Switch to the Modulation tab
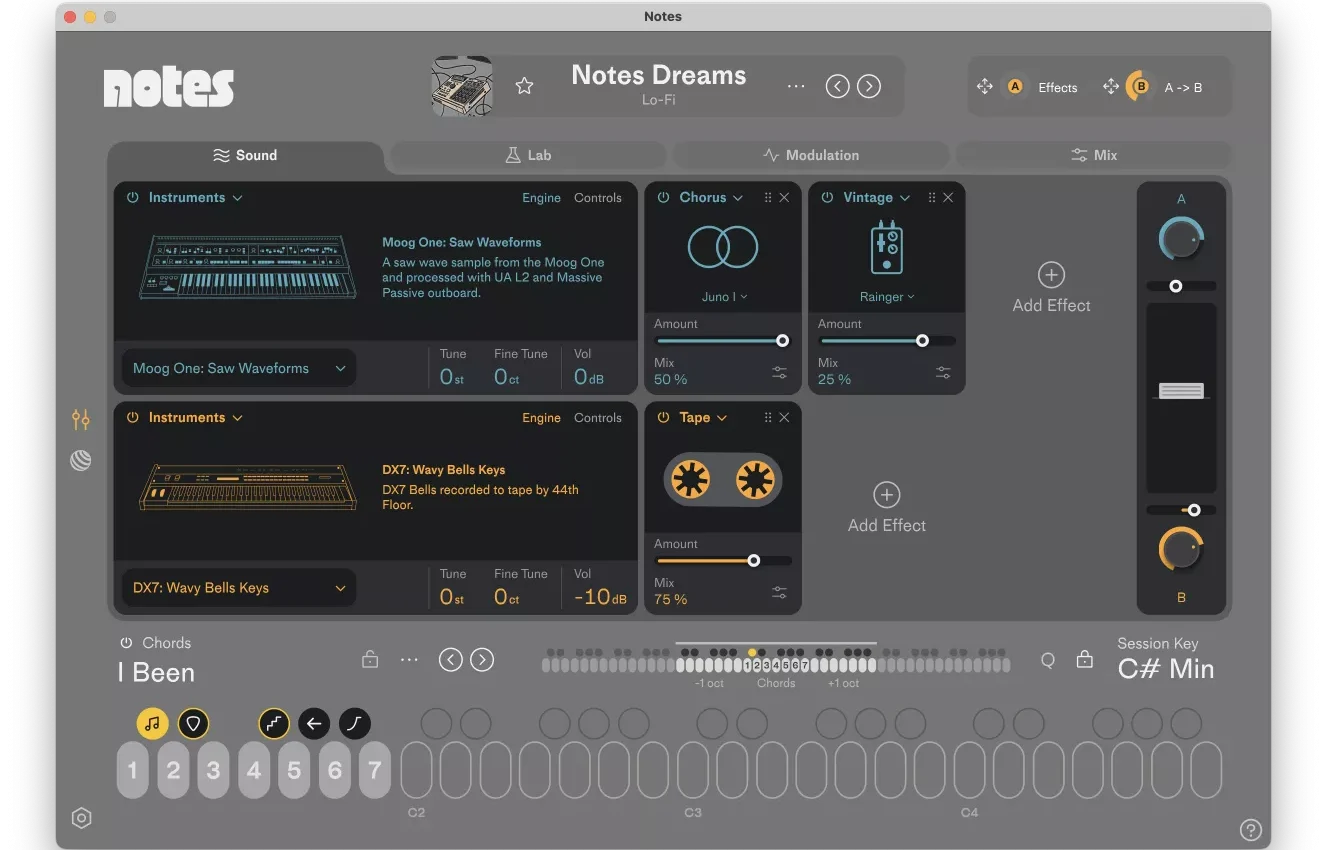The height and width of the screenshot is (850, 1325). [813, 155]
